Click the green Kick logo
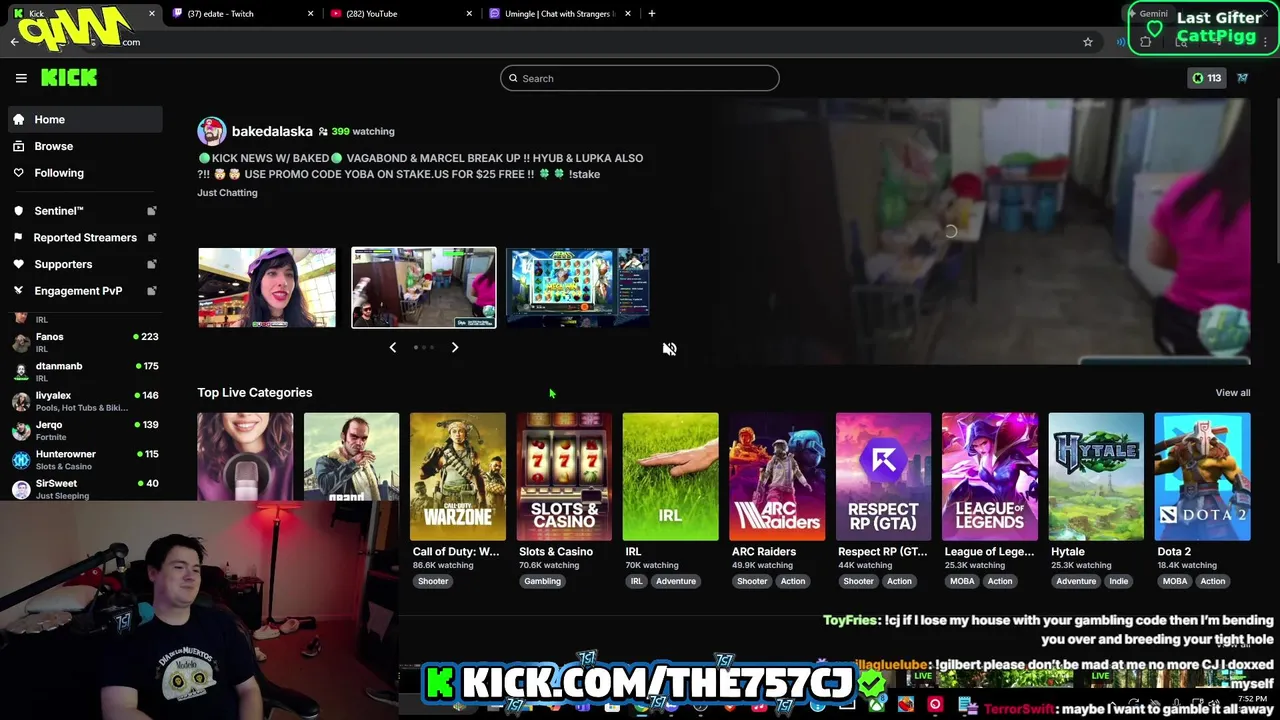Image resolution: width=1280 pixels, height=720 pixels. point(69,77)
